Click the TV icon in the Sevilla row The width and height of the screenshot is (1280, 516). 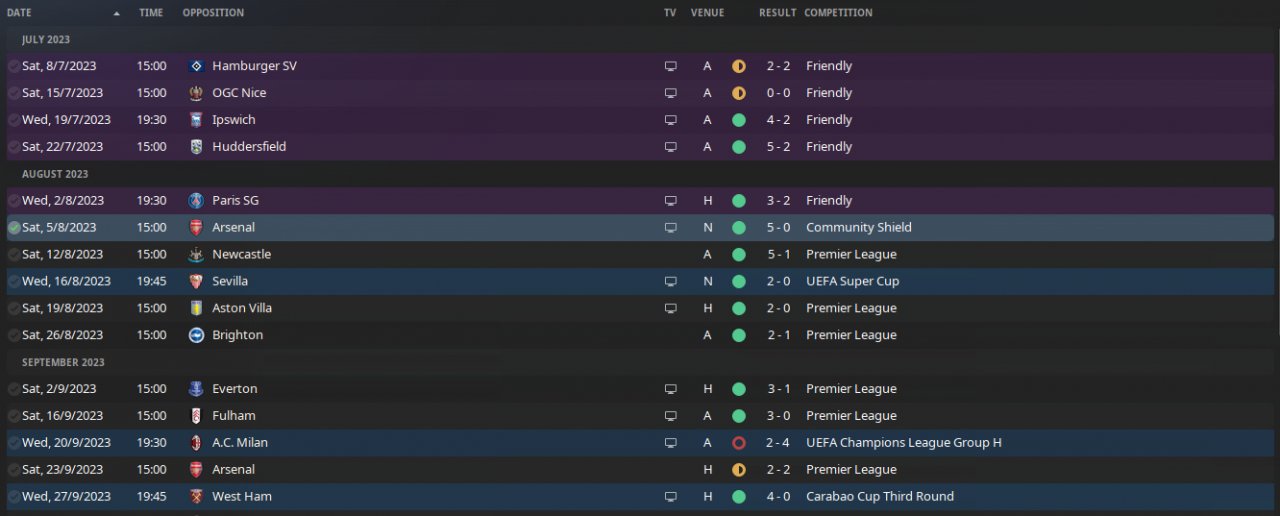coord(670,282)
